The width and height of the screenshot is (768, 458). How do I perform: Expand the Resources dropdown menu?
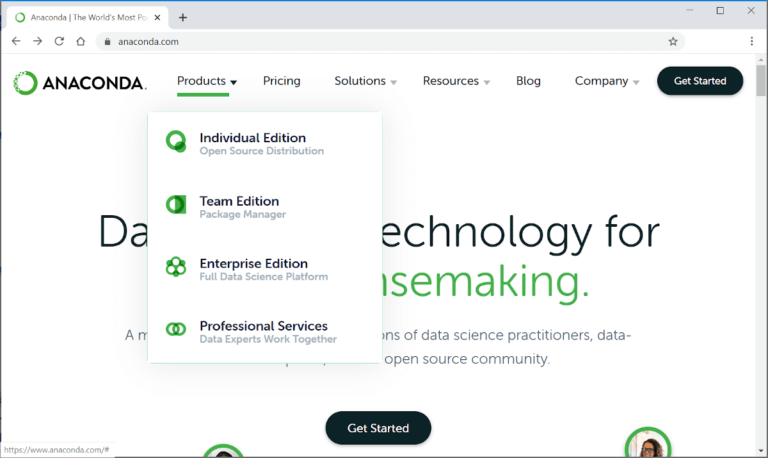click(x=456, y=81)
